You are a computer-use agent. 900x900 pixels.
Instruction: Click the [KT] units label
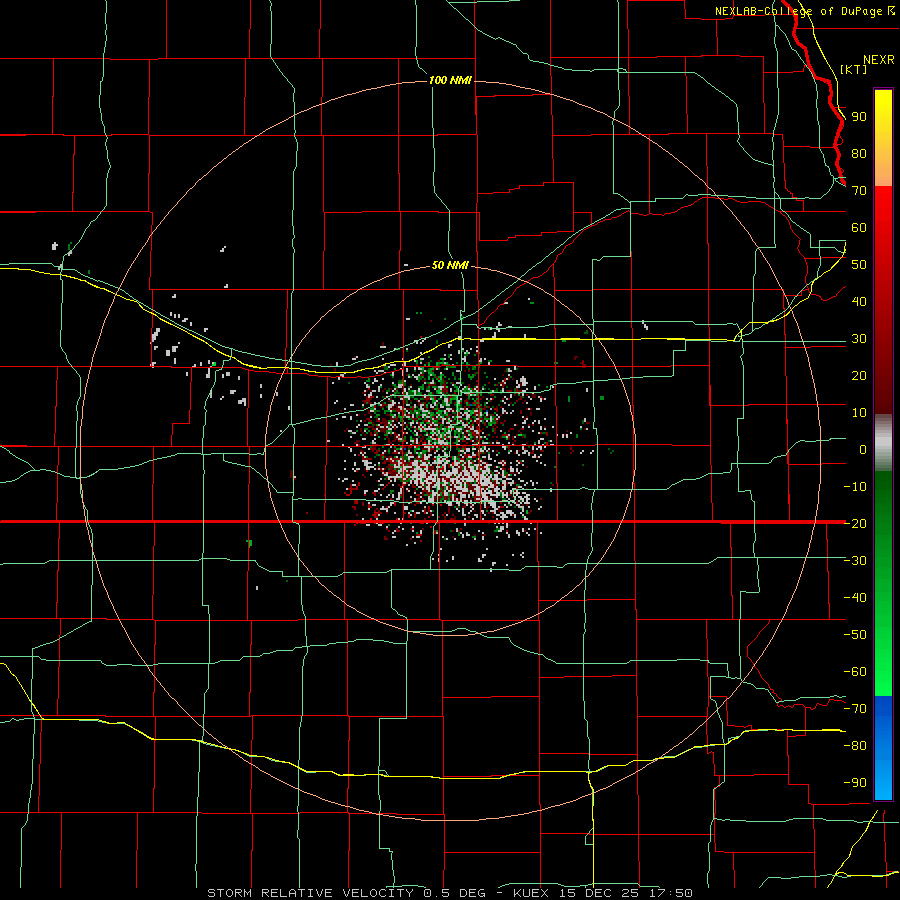click(854, 69)
